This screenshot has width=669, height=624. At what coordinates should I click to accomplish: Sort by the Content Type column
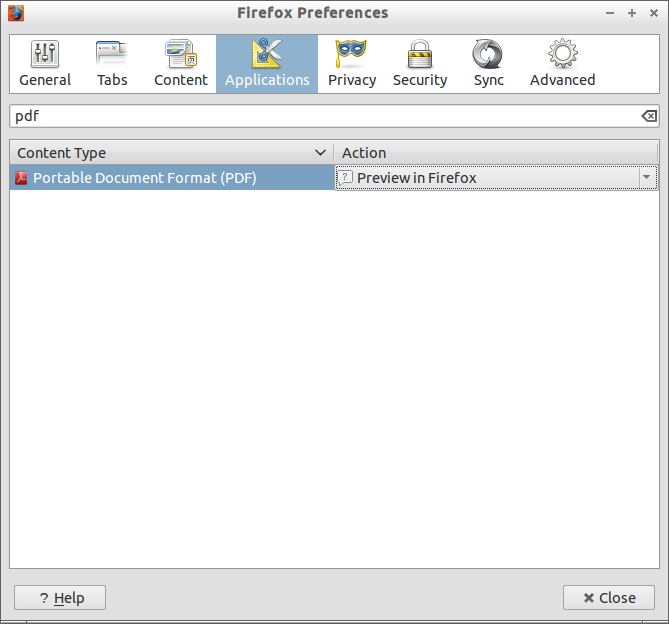click(x=172, y=153)
